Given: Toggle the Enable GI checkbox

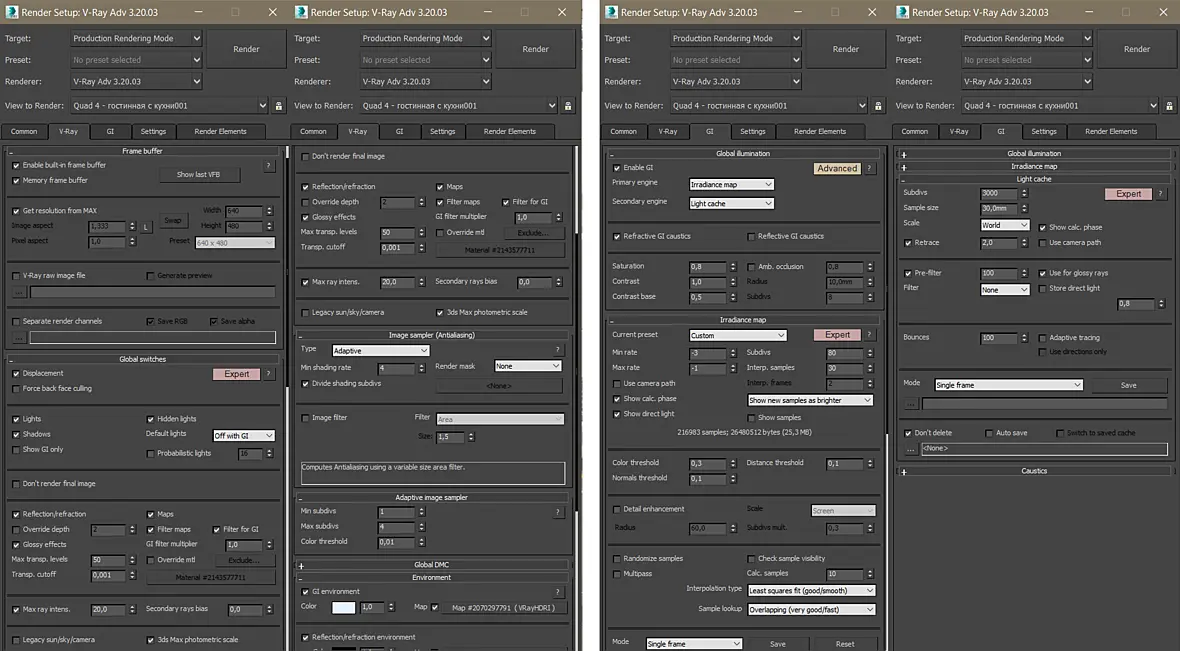Looking at the screenshot, I should [x=616, y=168].
